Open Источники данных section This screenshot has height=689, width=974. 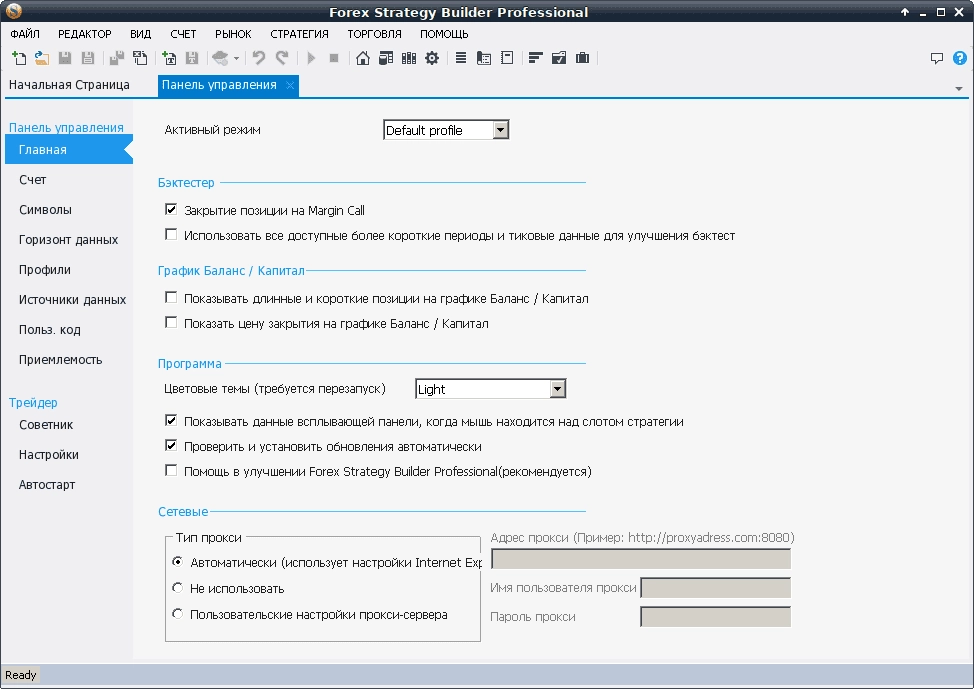pos(72,299)
